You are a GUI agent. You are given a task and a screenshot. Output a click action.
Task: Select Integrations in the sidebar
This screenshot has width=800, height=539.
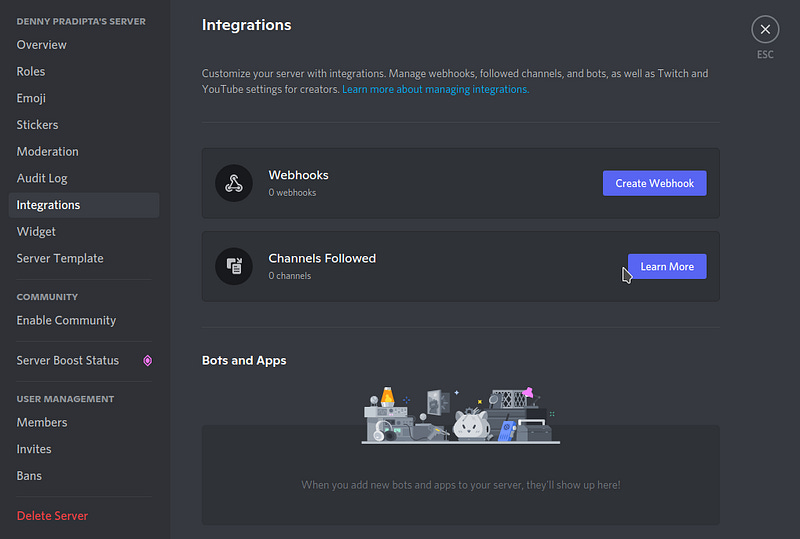tap(84, 205)
